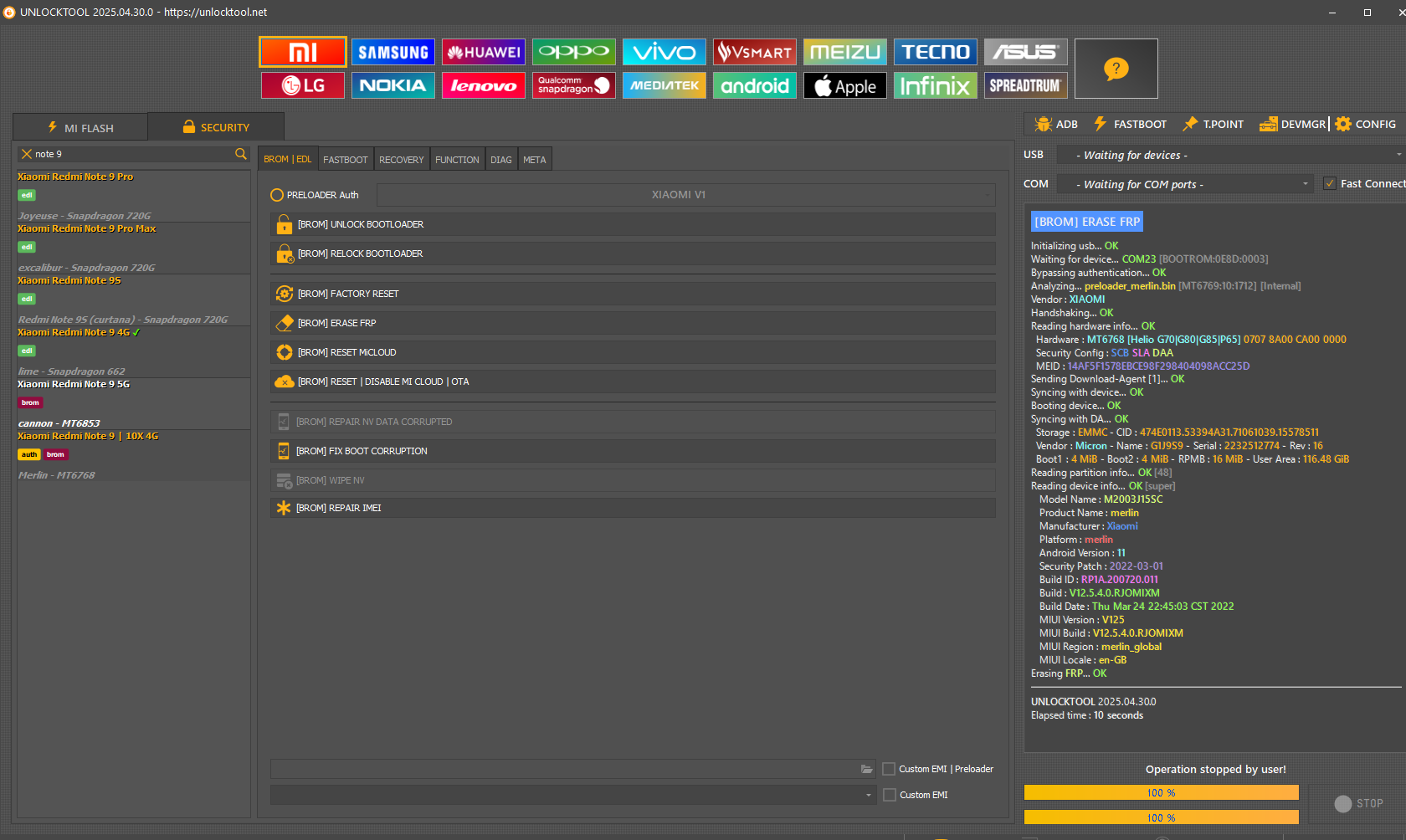Viewport: 1406px width, 840px height.
Task: Run [BROM] FACTORY RESET
Action: [x=633, y=294]
